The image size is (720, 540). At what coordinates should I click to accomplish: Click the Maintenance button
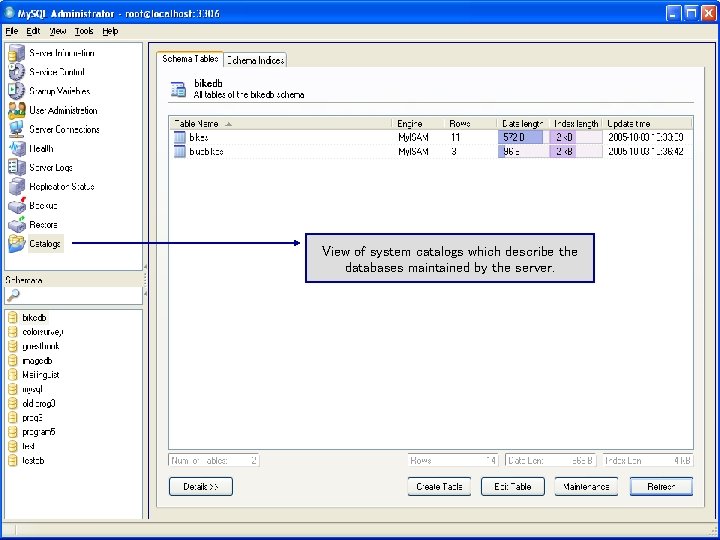pyautogui.click(x=586, y=487)
